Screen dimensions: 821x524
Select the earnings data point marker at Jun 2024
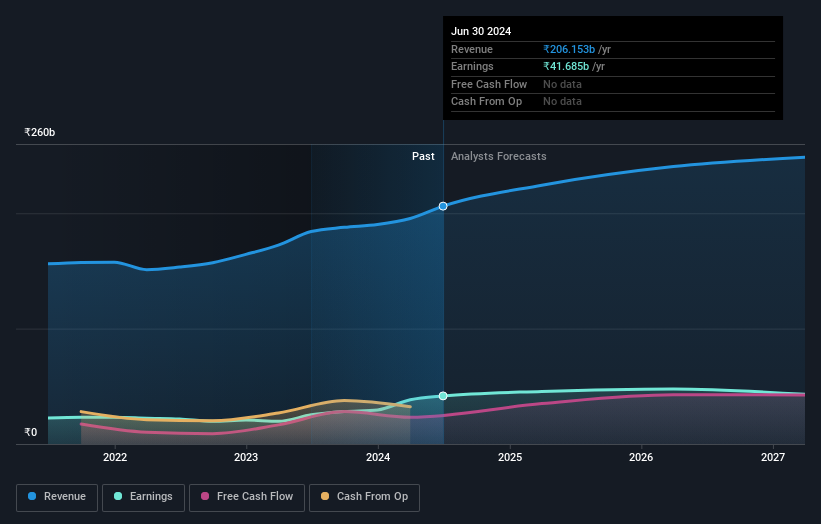tap(443, 396)
